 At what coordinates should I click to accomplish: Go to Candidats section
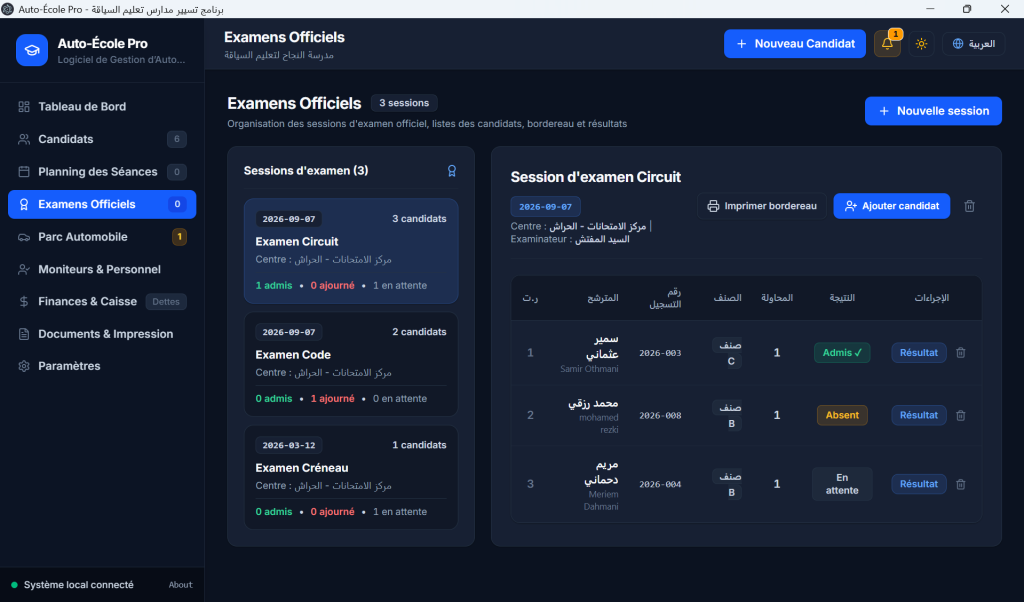tap(102, 139)
